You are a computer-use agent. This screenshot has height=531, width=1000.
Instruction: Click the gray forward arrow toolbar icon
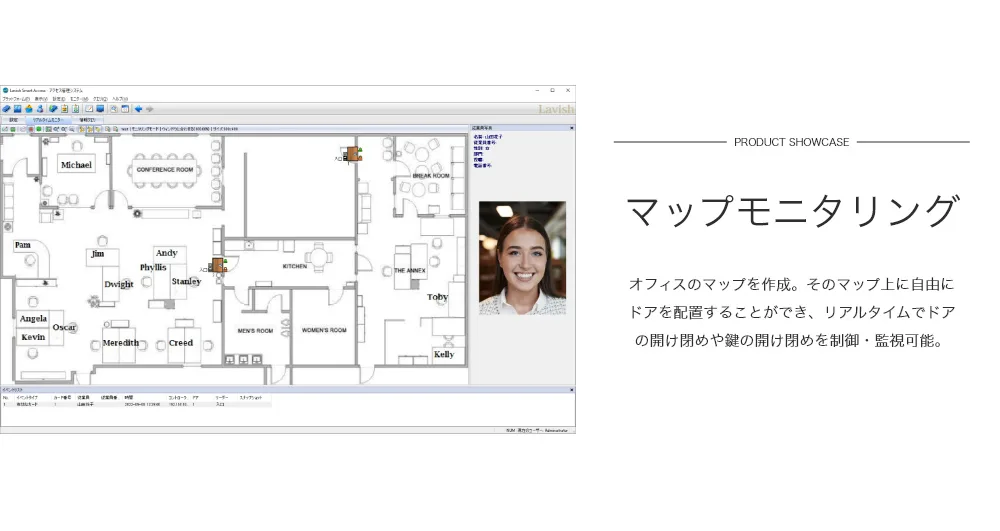pos(149,109)
